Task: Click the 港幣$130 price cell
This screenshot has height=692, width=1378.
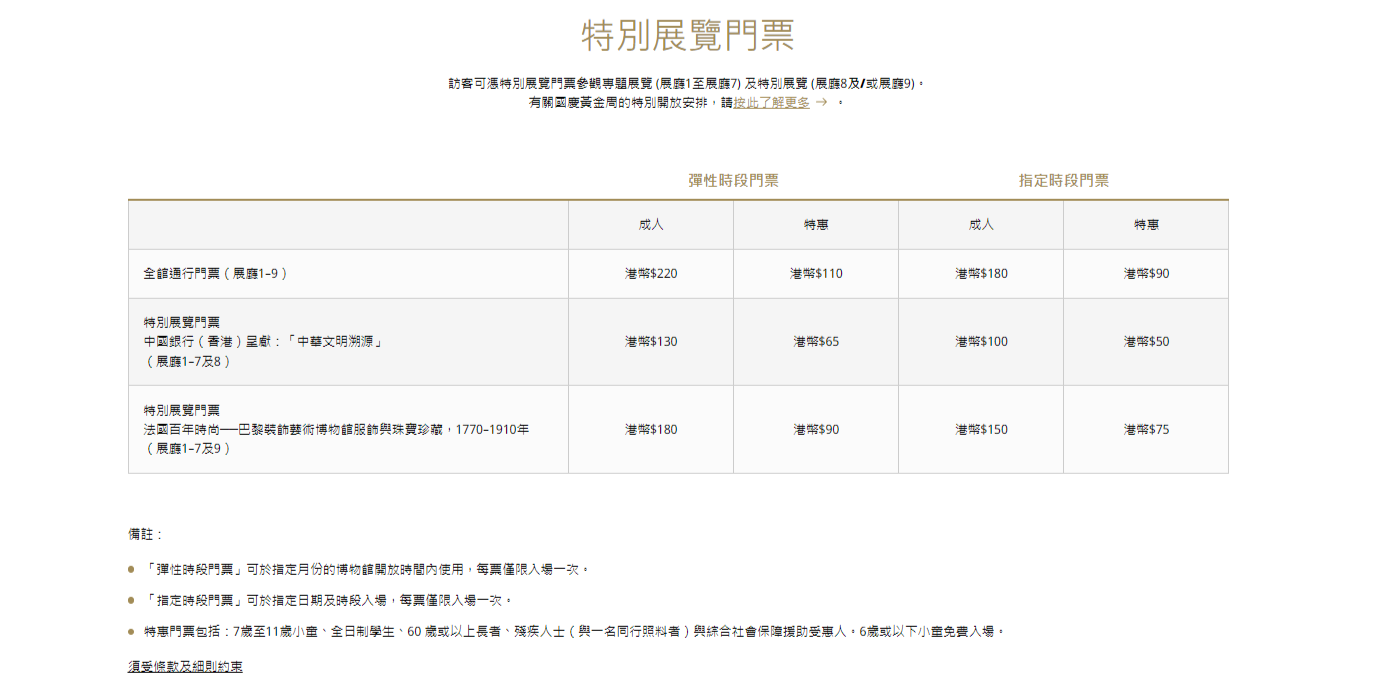Action: point(651,342)
